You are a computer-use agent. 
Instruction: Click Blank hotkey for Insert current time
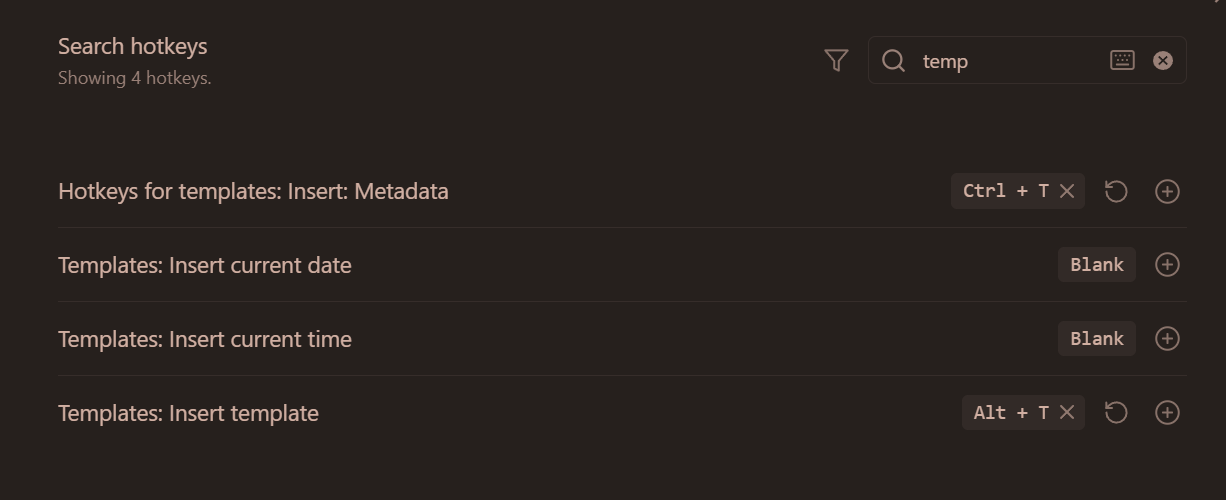click(1096, 339)
